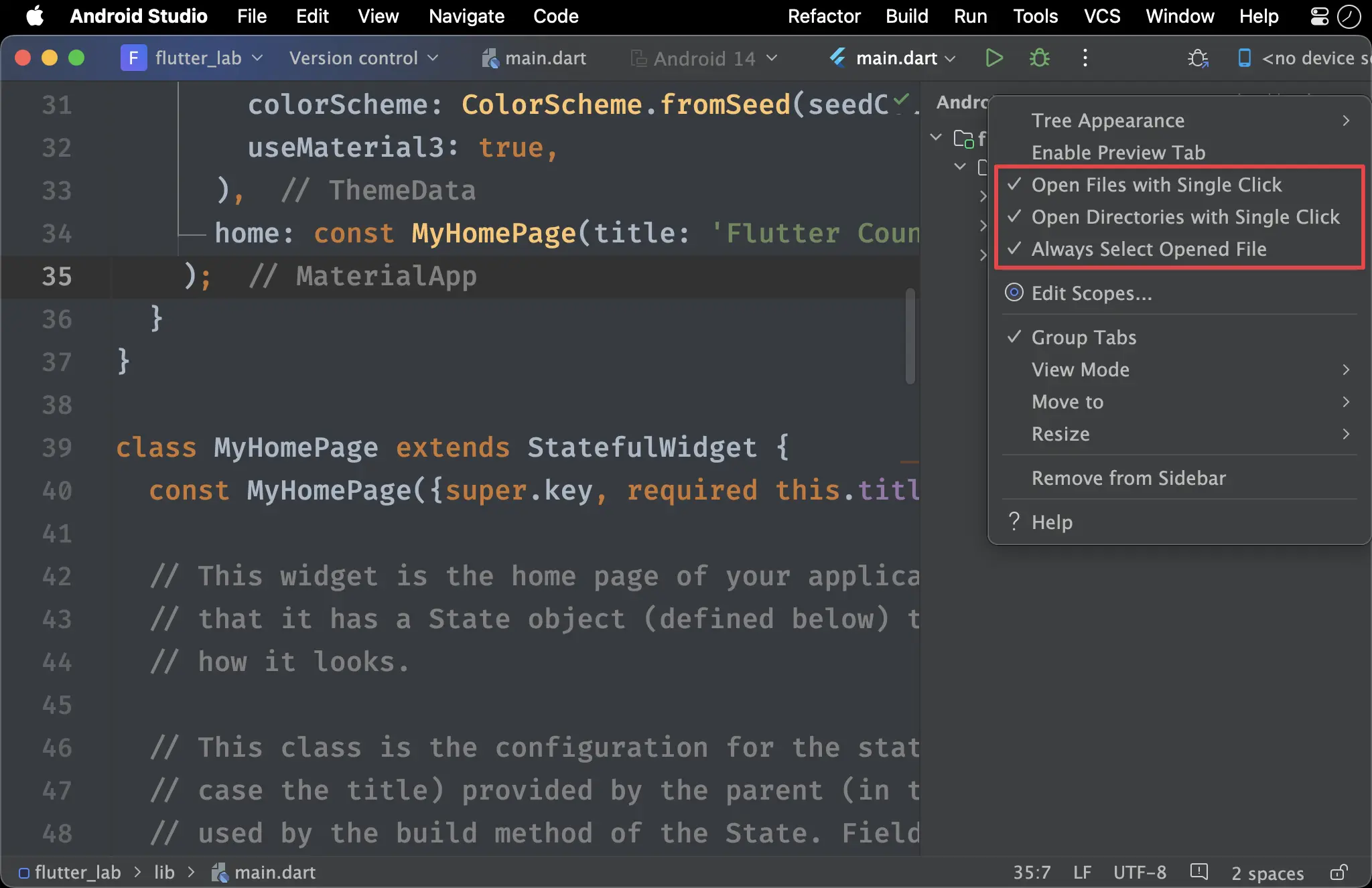Open the Android Studio app menu
This screenshot has width=1372, height=888.
[x=139, y=16]
